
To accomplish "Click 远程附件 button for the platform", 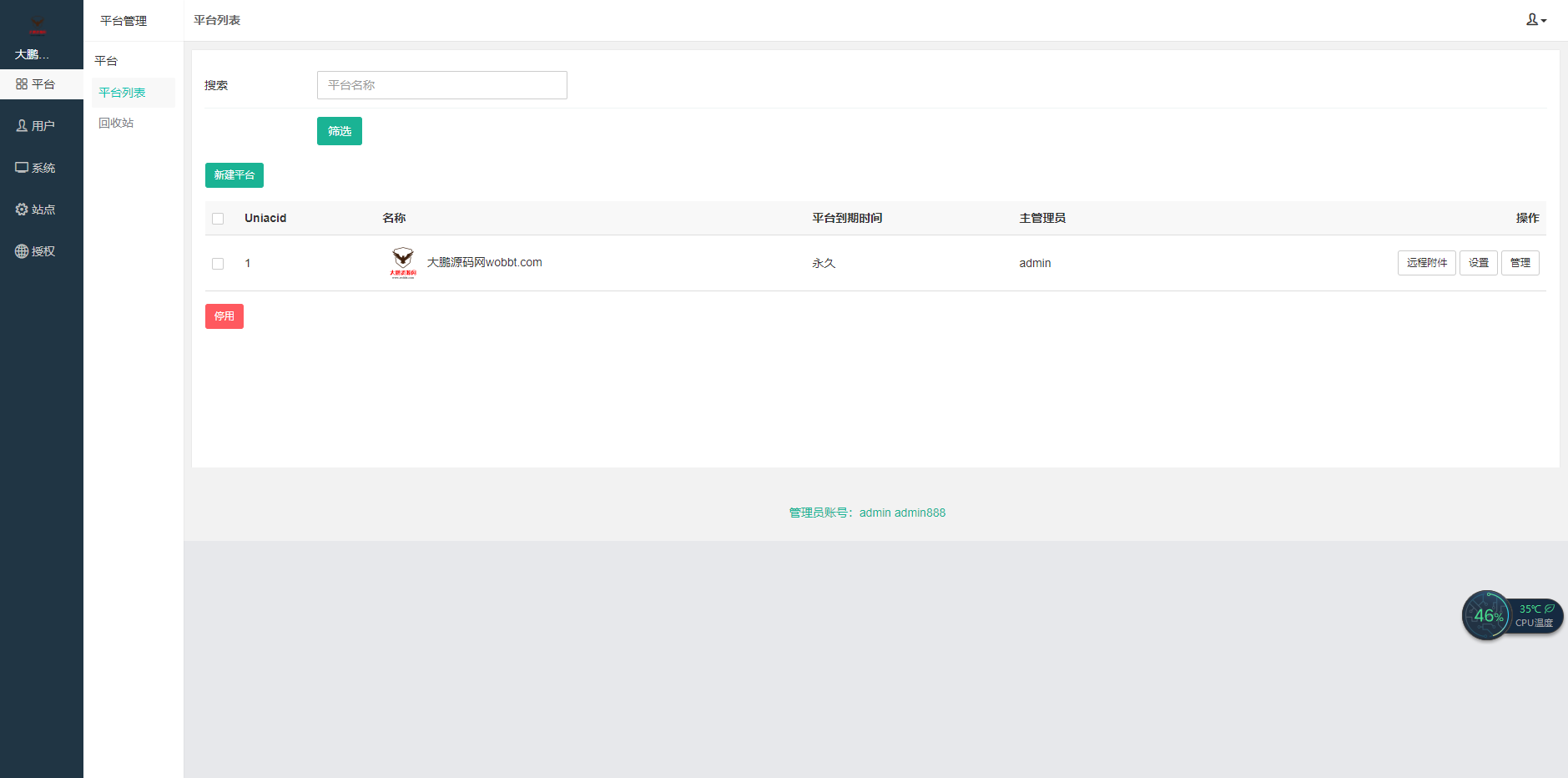I will 1426,263.
